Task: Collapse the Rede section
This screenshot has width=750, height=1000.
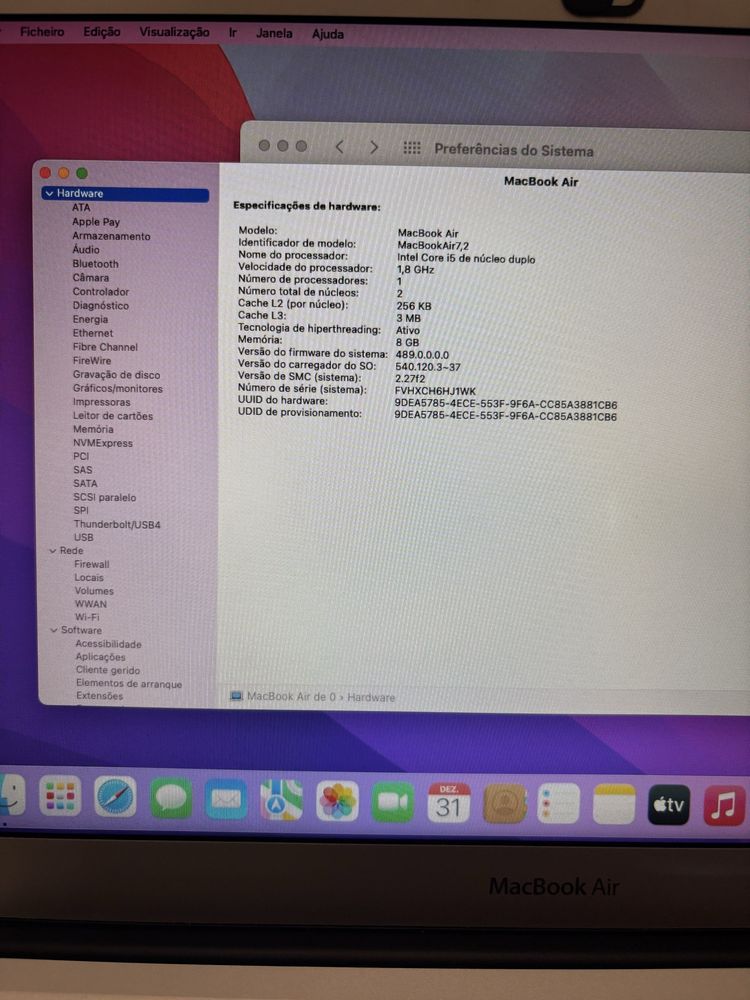Action: point(53,550)
